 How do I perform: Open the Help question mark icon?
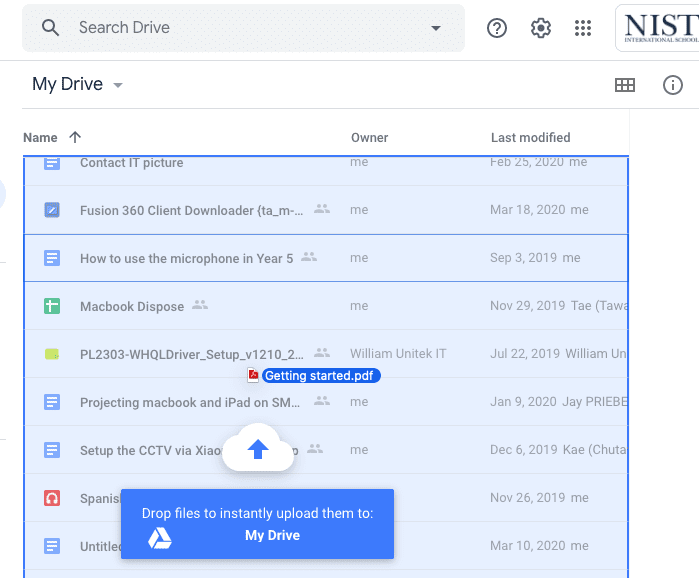[x=497, y=28]
